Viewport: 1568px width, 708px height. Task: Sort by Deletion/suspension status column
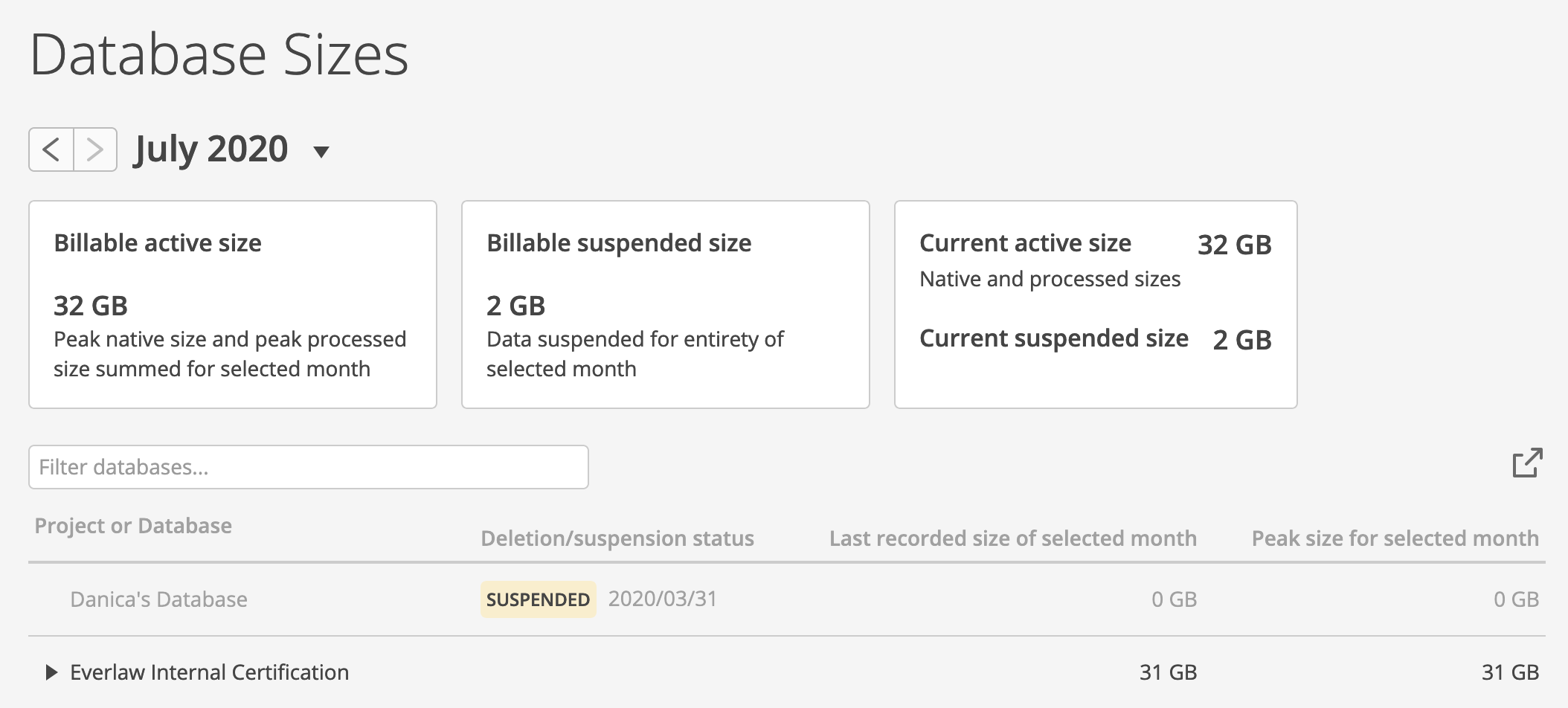tap(617, 538)
